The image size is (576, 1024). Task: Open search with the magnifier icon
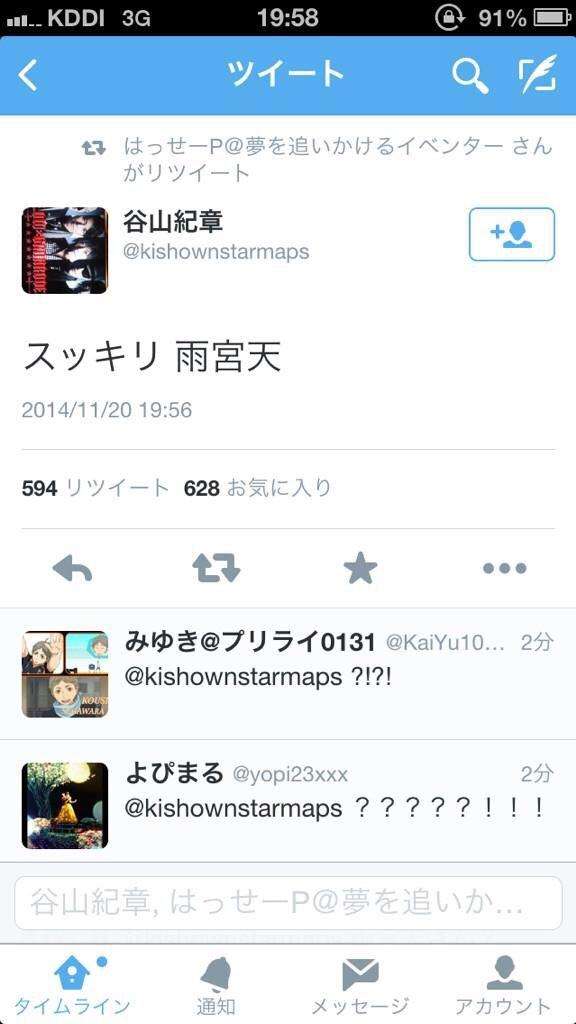[470, 75]
